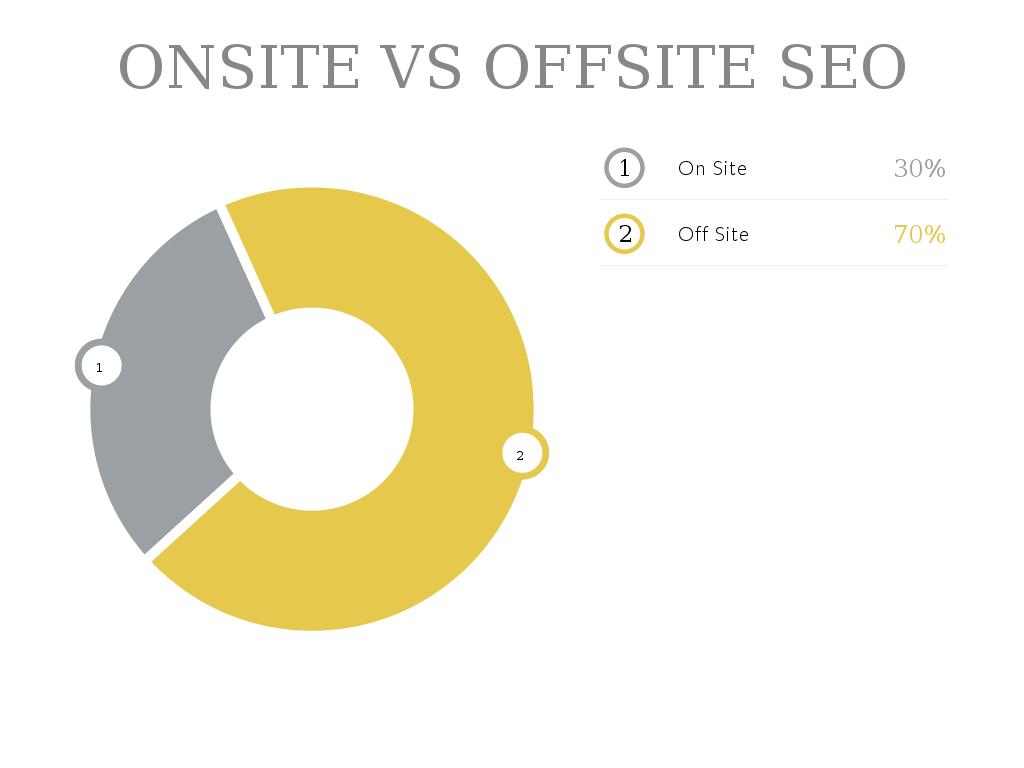
Task: Select marker 2 on the donut chart
Action: point(520,455)
